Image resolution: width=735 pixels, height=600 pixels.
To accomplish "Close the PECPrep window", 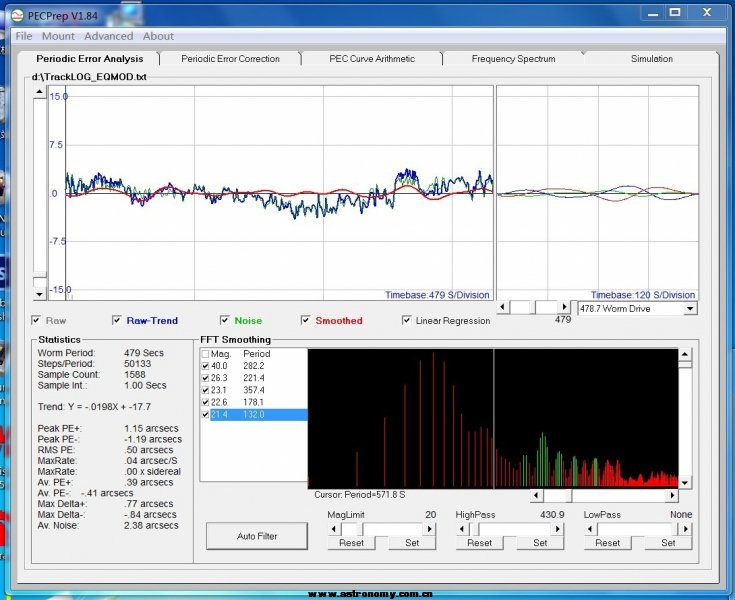I will (x=707, y=13).
